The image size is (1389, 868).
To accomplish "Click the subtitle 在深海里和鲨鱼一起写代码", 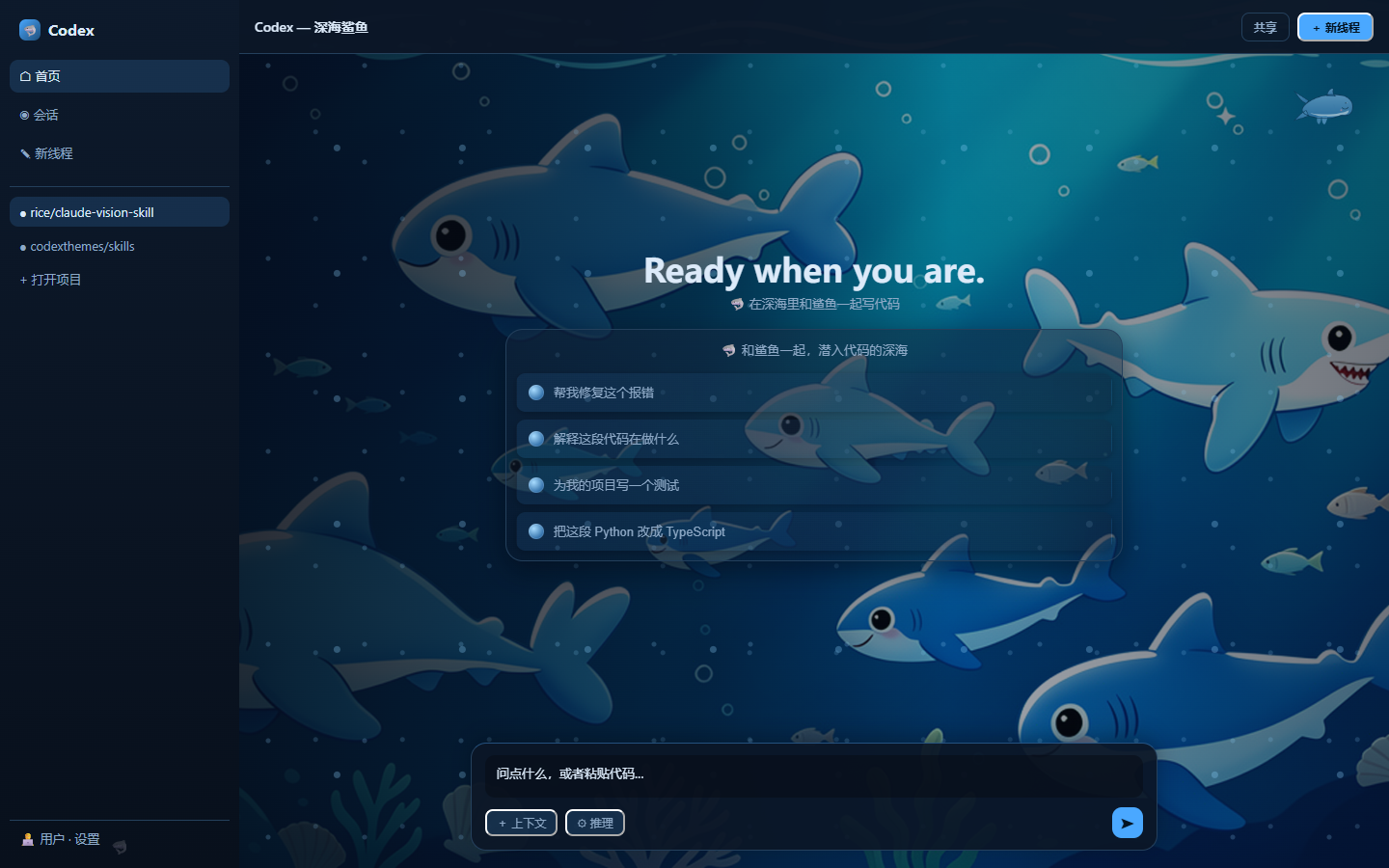I will [815, 304].
